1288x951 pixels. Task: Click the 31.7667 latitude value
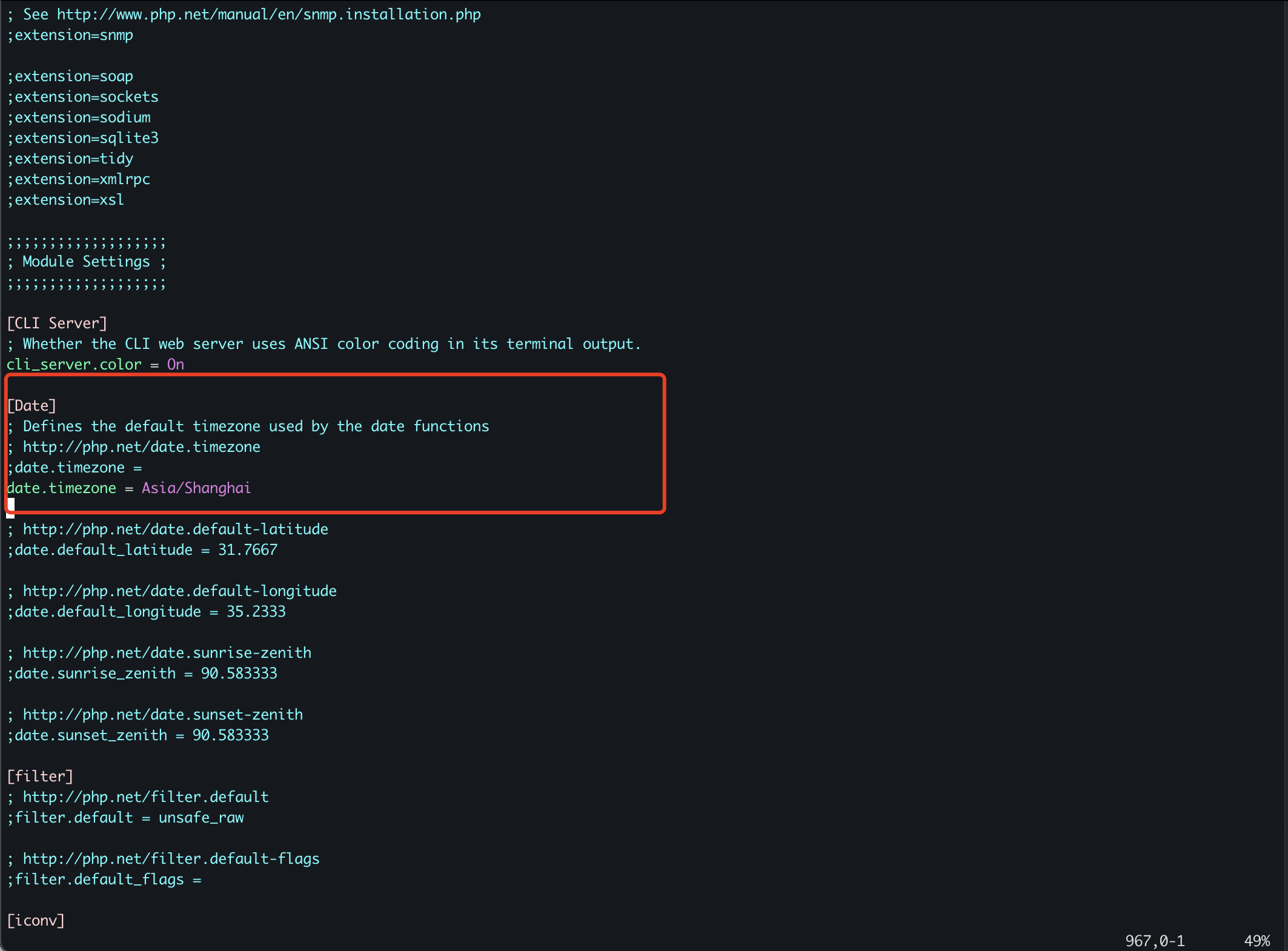click(247, 550)
